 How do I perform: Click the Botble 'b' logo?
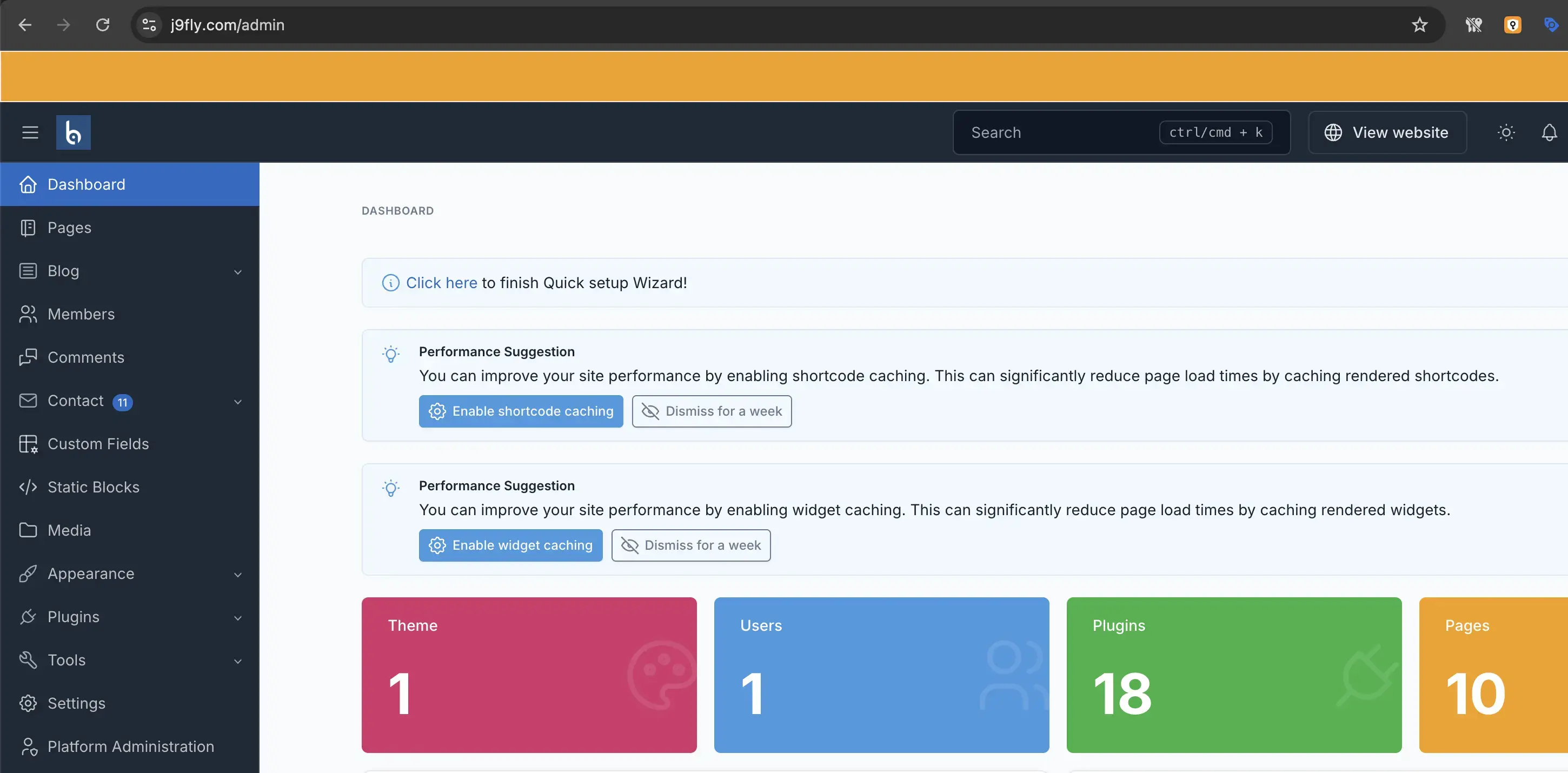[73, 132]
